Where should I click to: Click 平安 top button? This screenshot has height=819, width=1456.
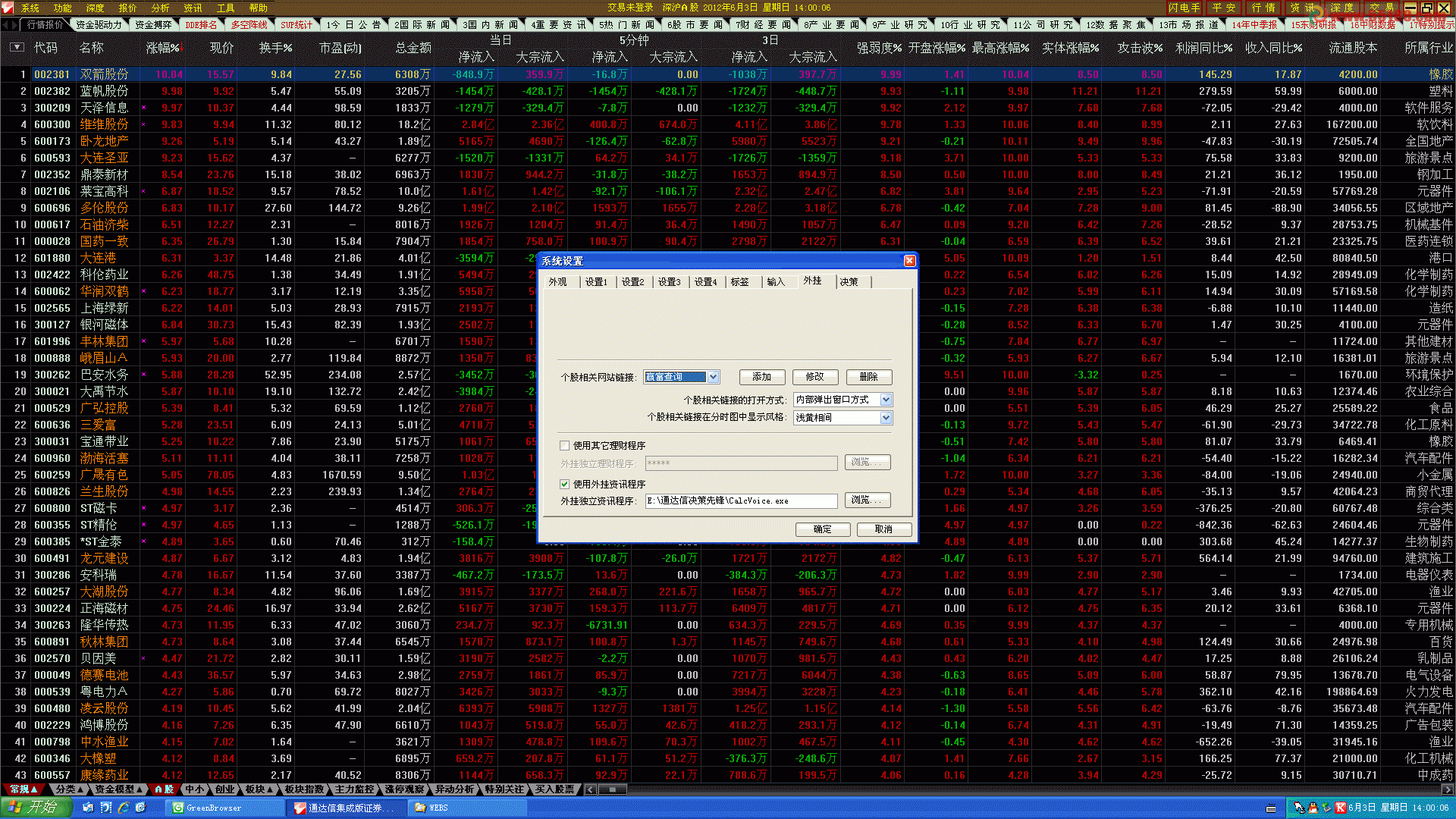click(1223, 8)
